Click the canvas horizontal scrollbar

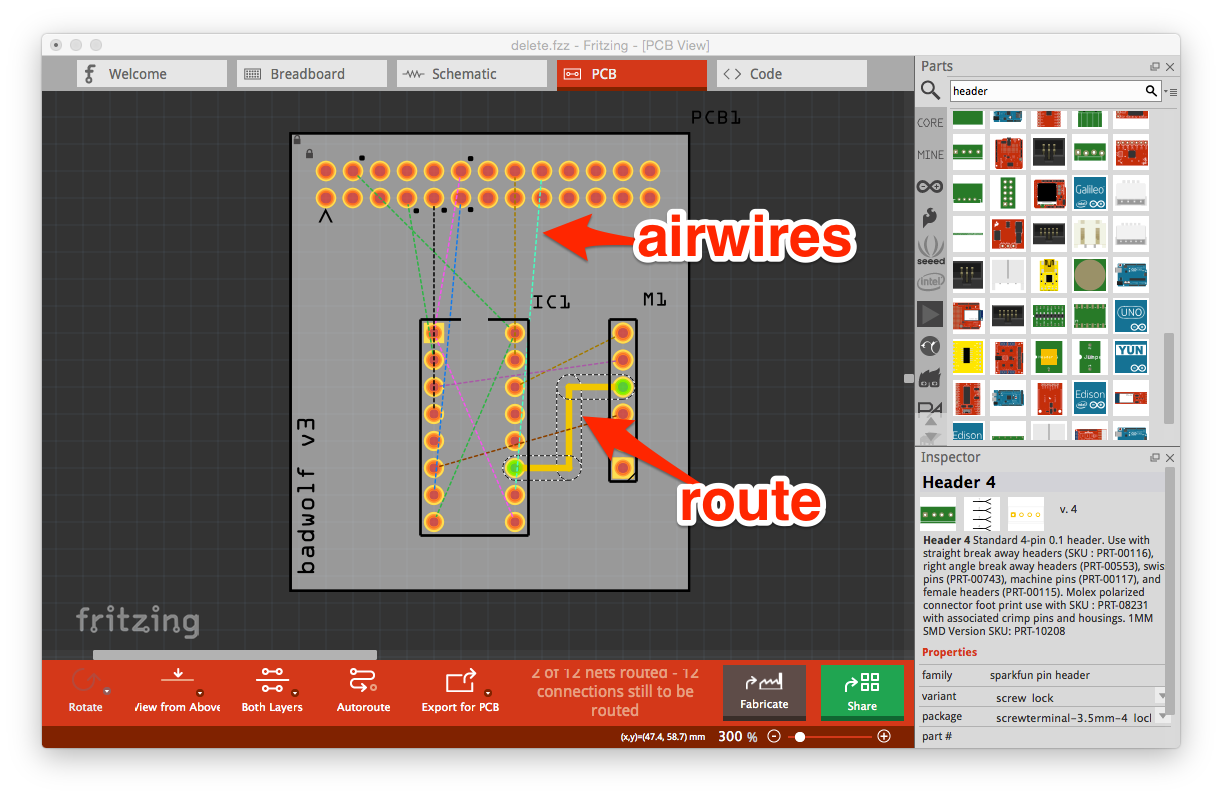click(235, 655)
